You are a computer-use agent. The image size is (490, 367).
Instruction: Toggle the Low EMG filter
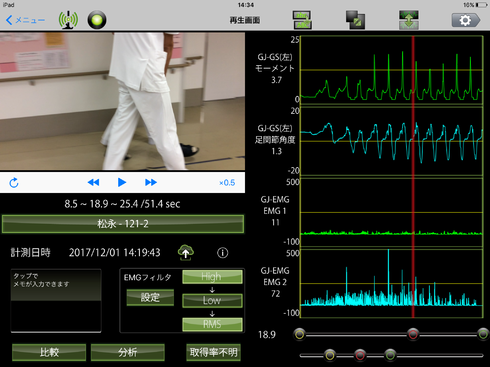(x=212, y=300)
